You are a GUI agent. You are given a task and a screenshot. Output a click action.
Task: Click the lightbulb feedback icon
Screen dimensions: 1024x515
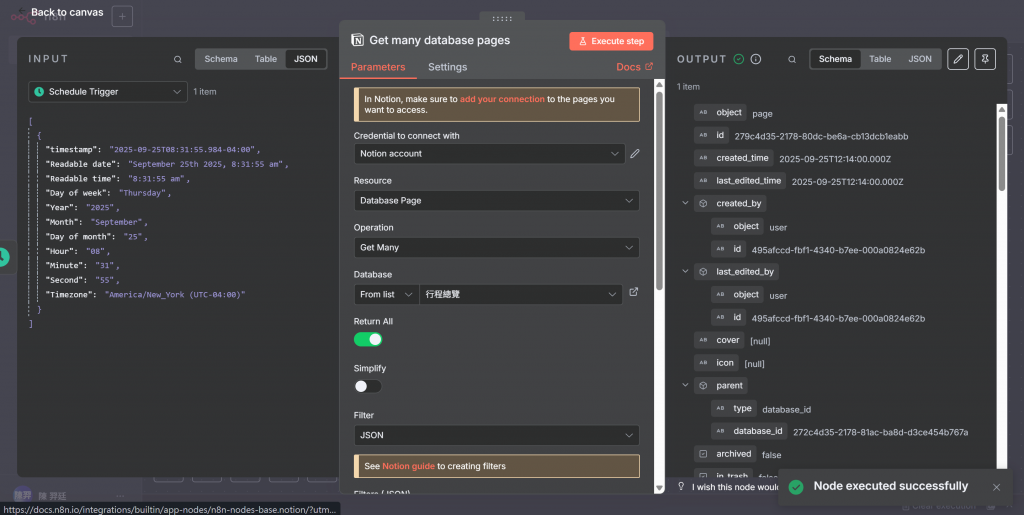[681, 487]
